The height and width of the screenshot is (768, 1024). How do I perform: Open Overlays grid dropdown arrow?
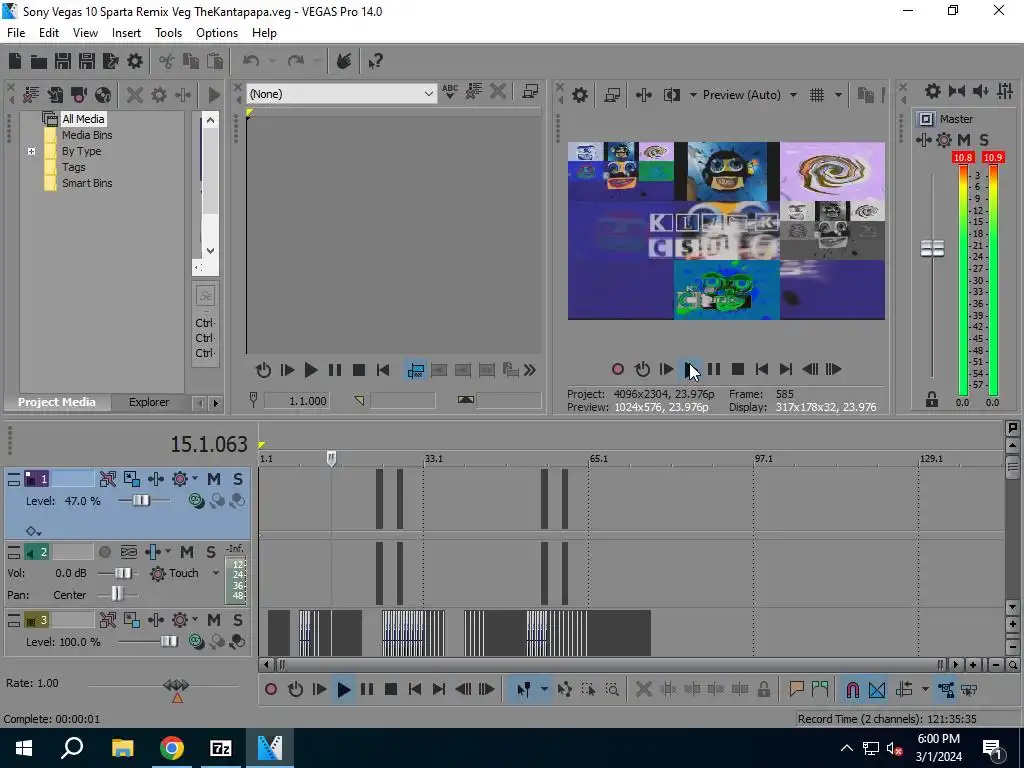839,95
